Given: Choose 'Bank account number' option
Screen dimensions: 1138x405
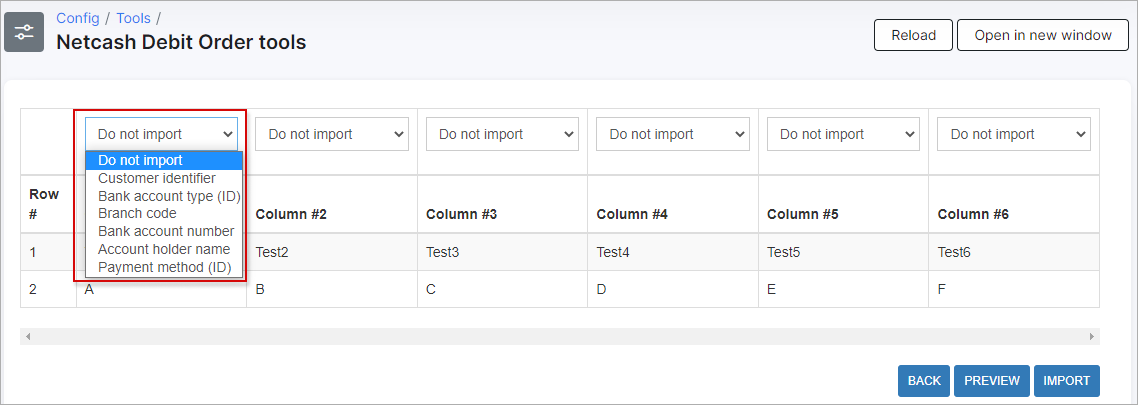Looking at the screenshot, I should click(x=164, y=231).
